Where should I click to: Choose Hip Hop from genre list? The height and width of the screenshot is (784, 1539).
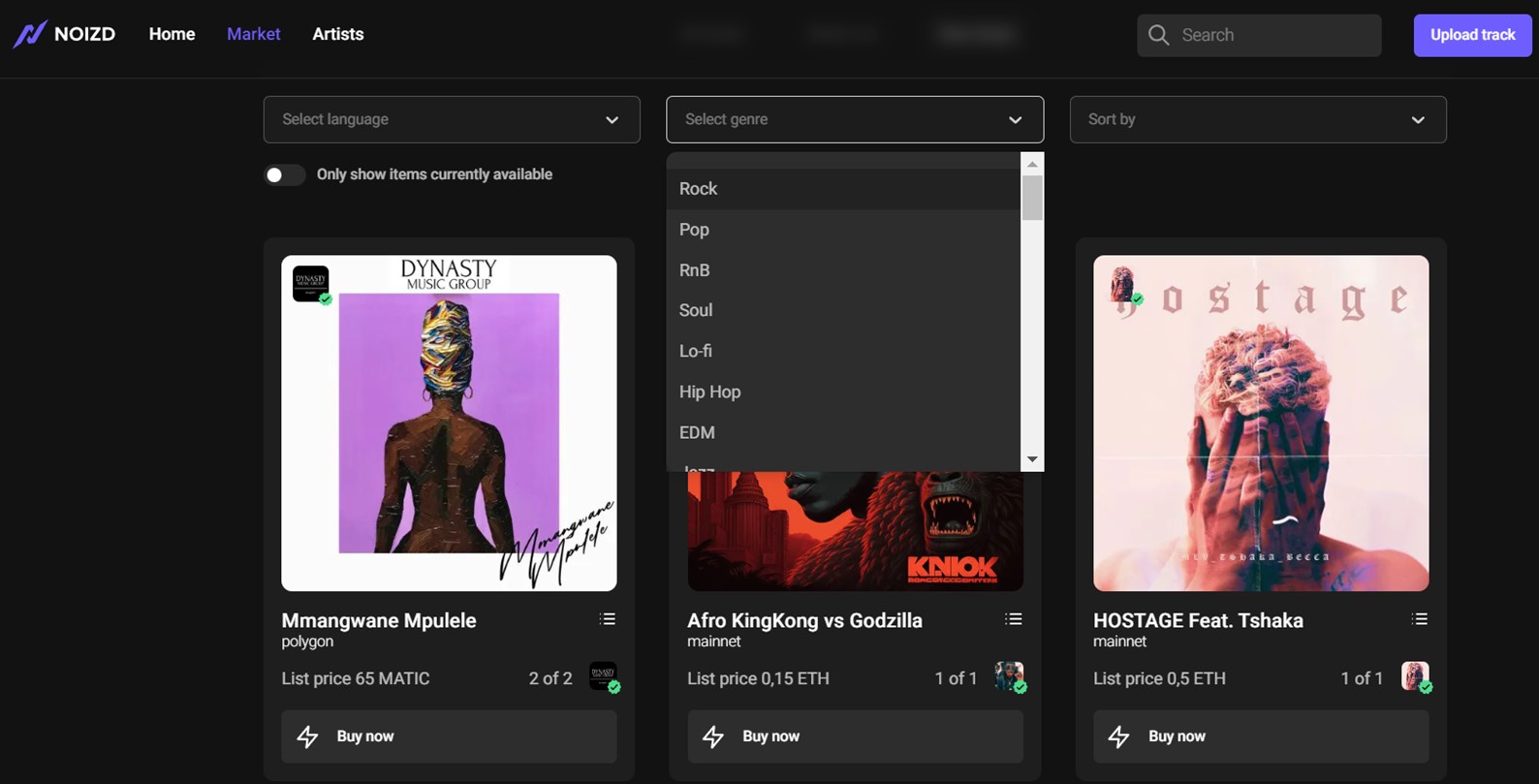click(709, 392)
